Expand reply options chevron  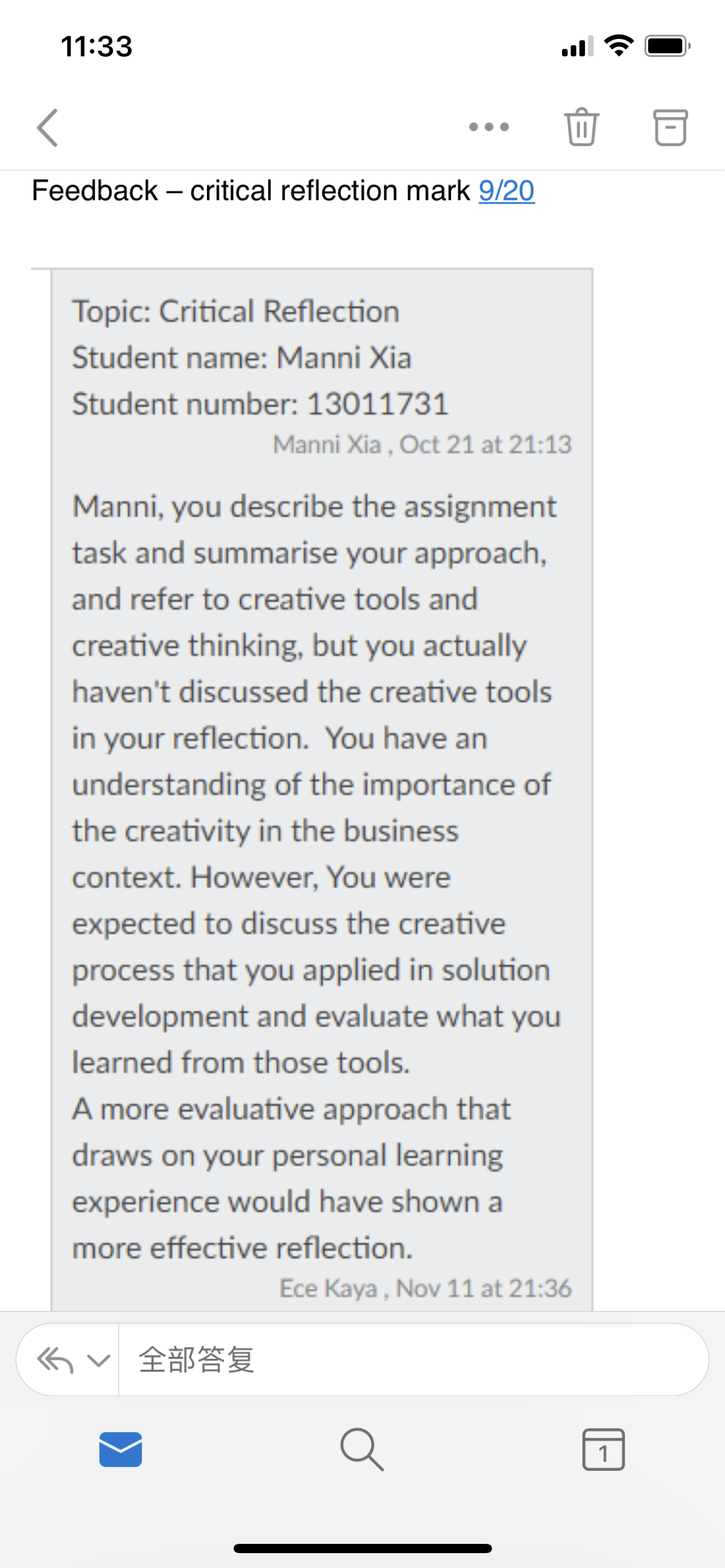99,1360
